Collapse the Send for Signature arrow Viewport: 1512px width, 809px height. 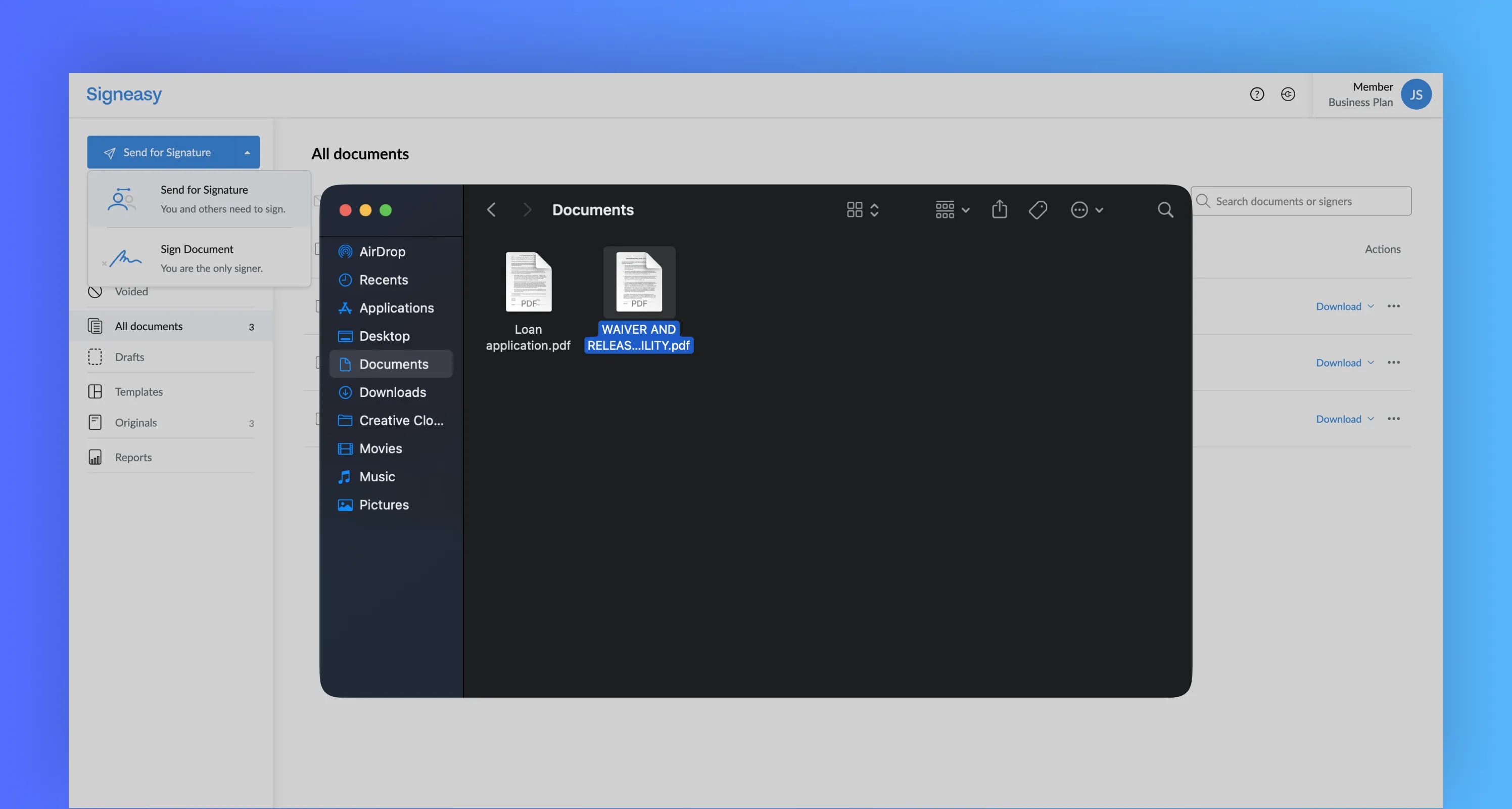pos(247,153)
